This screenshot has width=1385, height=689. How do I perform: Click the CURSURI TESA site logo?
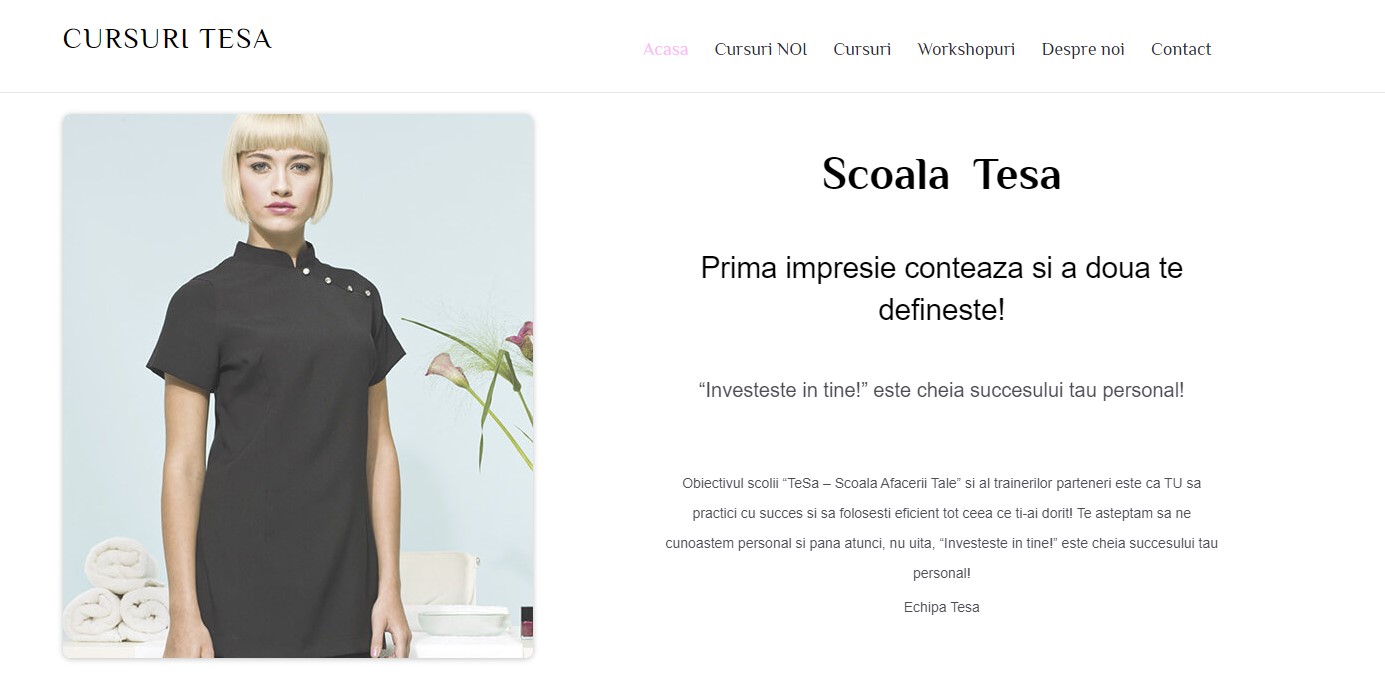[167, 39]
